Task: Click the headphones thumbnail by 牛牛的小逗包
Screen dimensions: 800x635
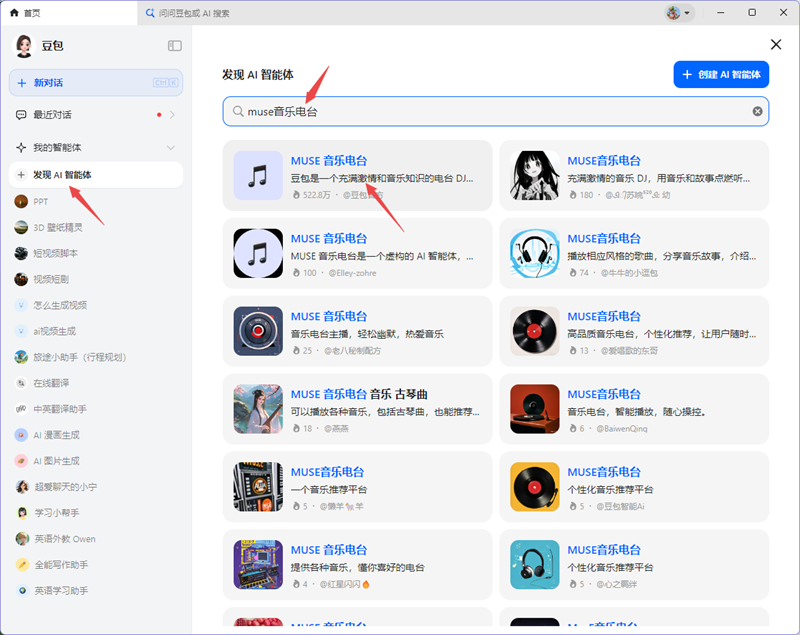Action: [x=535, y=253]
